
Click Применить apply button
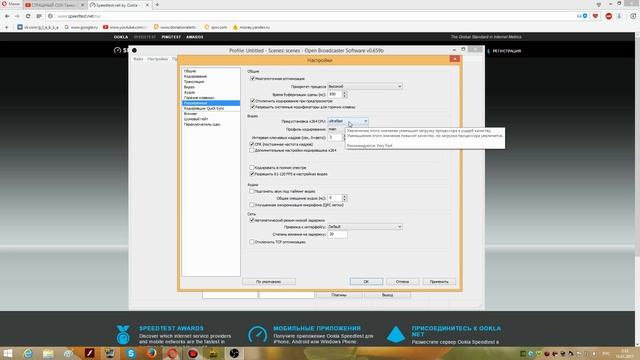point(439,282)
